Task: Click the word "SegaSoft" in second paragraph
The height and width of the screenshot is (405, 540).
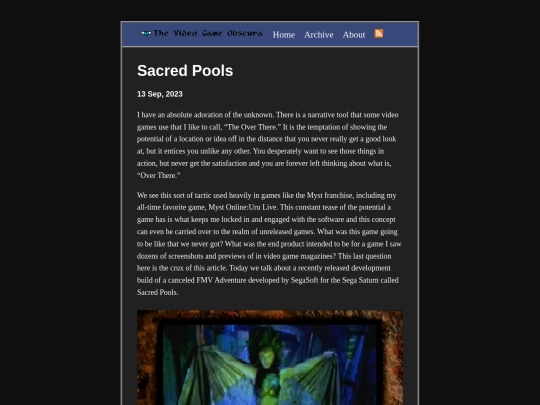Action: 304,280
